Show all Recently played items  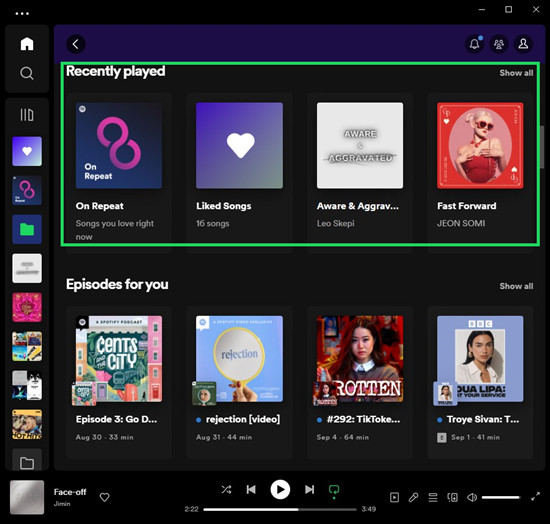[516, 73]
